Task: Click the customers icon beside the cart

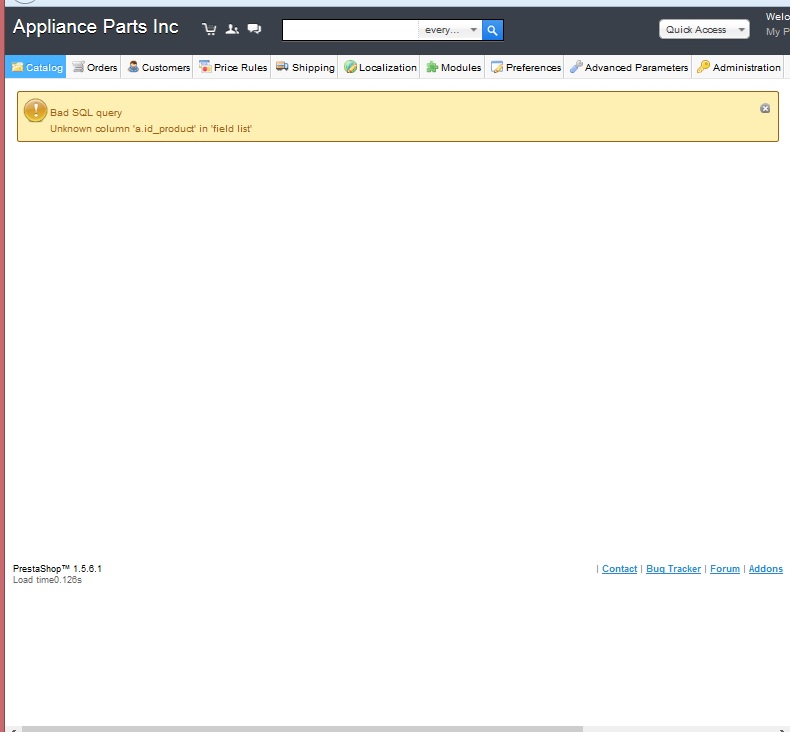Action: pos(232,29)
